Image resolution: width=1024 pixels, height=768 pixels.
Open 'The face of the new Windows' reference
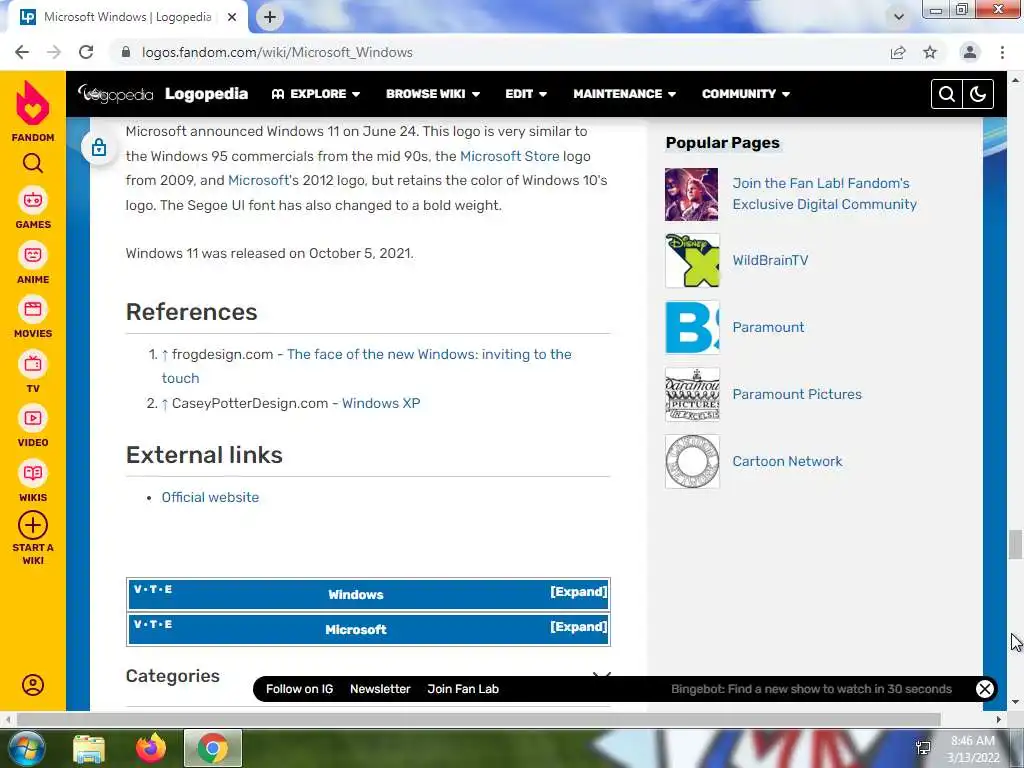point(366,366)
